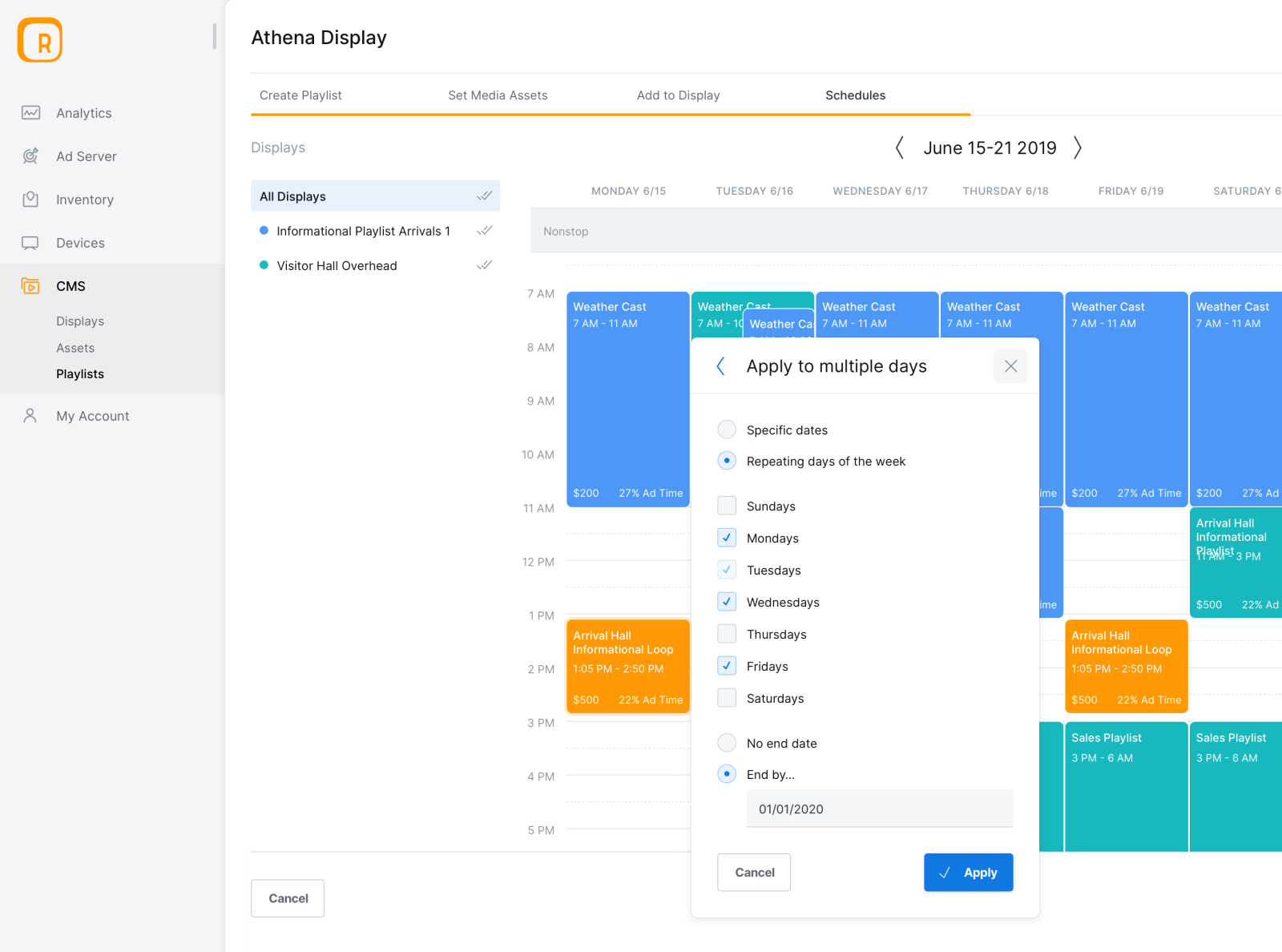
Task: Open Devices in the sidebar
Action: [x=80, y=243]
